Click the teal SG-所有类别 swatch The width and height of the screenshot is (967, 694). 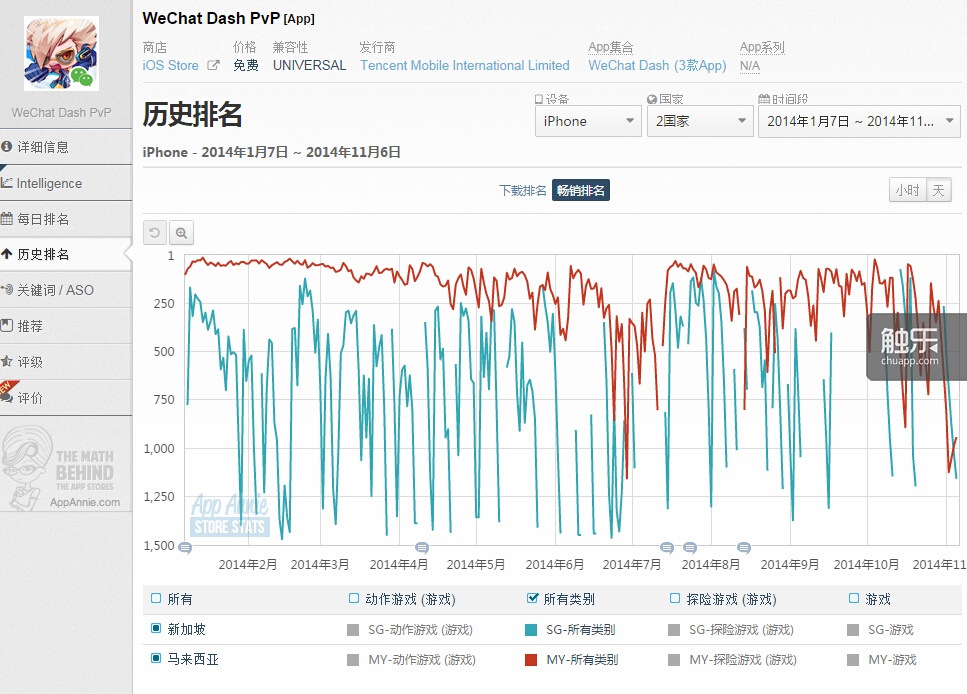pos(530,630)
